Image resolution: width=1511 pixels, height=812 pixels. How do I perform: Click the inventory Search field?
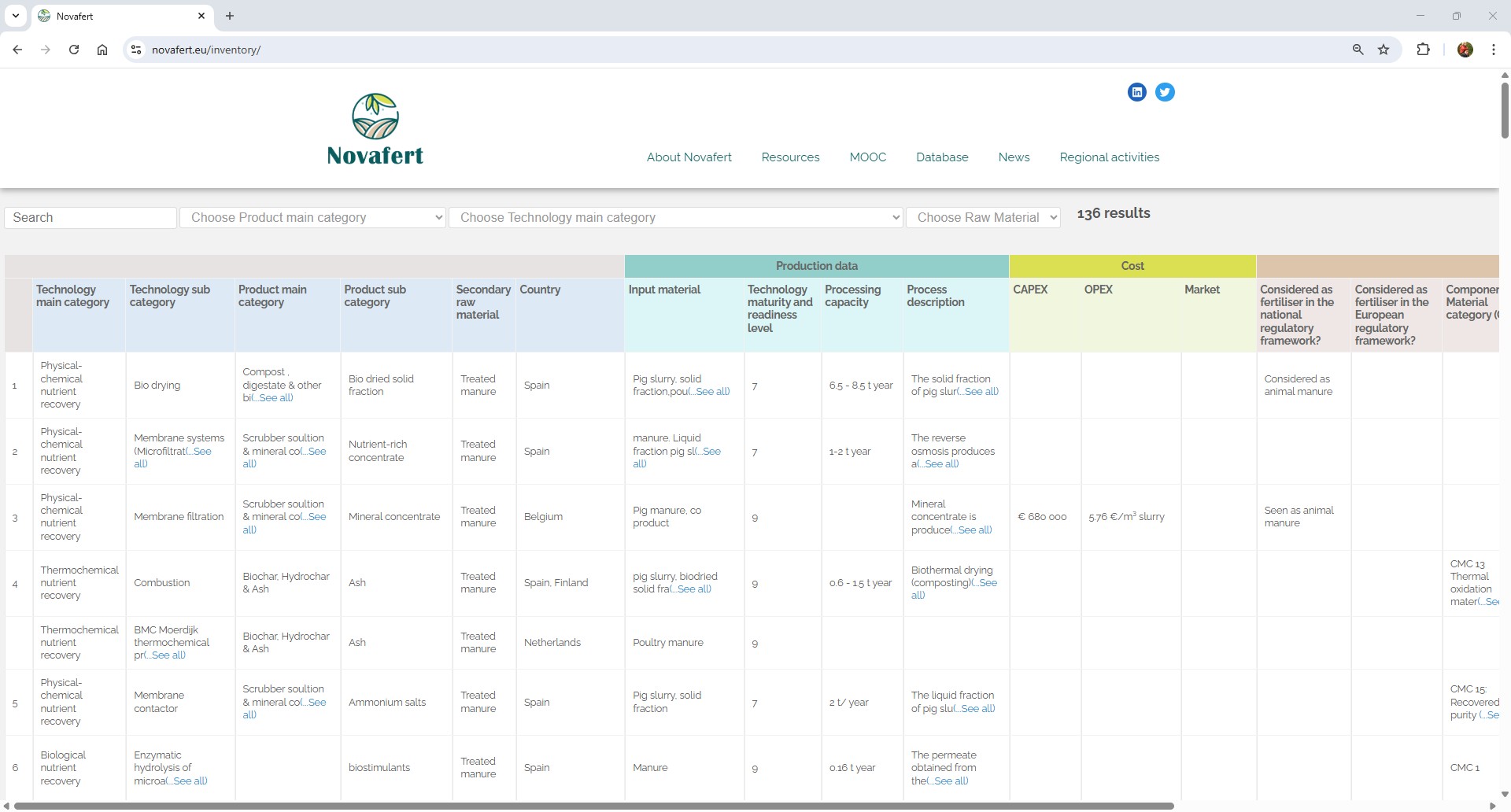[91, 218]
